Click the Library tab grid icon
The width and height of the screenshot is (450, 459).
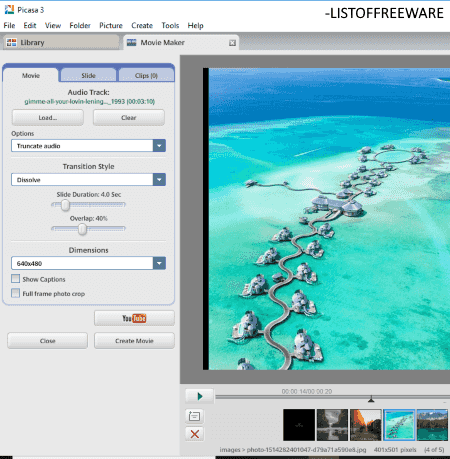click(12, 42)
